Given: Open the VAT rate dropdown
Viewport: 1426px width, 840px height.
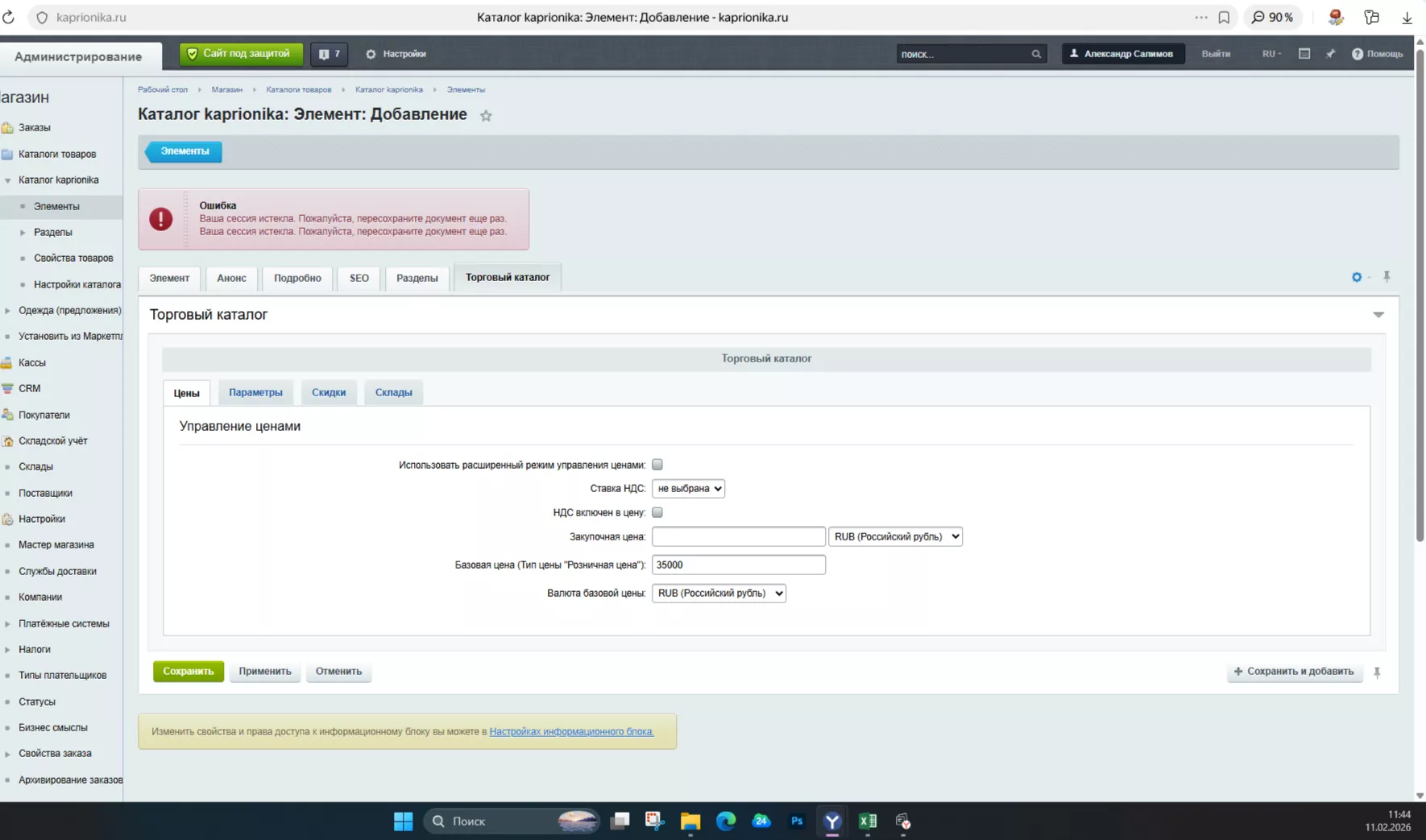Looking at the screenshot, I should point(688,488).
